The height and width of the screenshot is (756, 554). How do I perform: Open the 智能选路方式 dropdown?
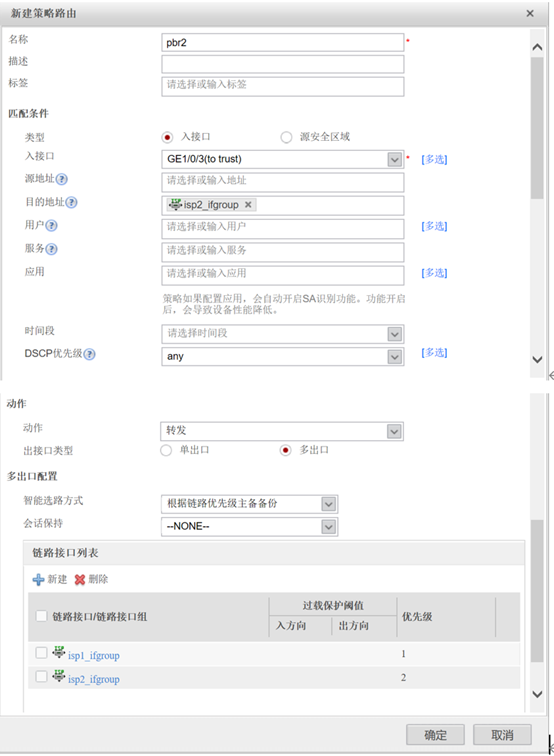(x=328, y=504)
